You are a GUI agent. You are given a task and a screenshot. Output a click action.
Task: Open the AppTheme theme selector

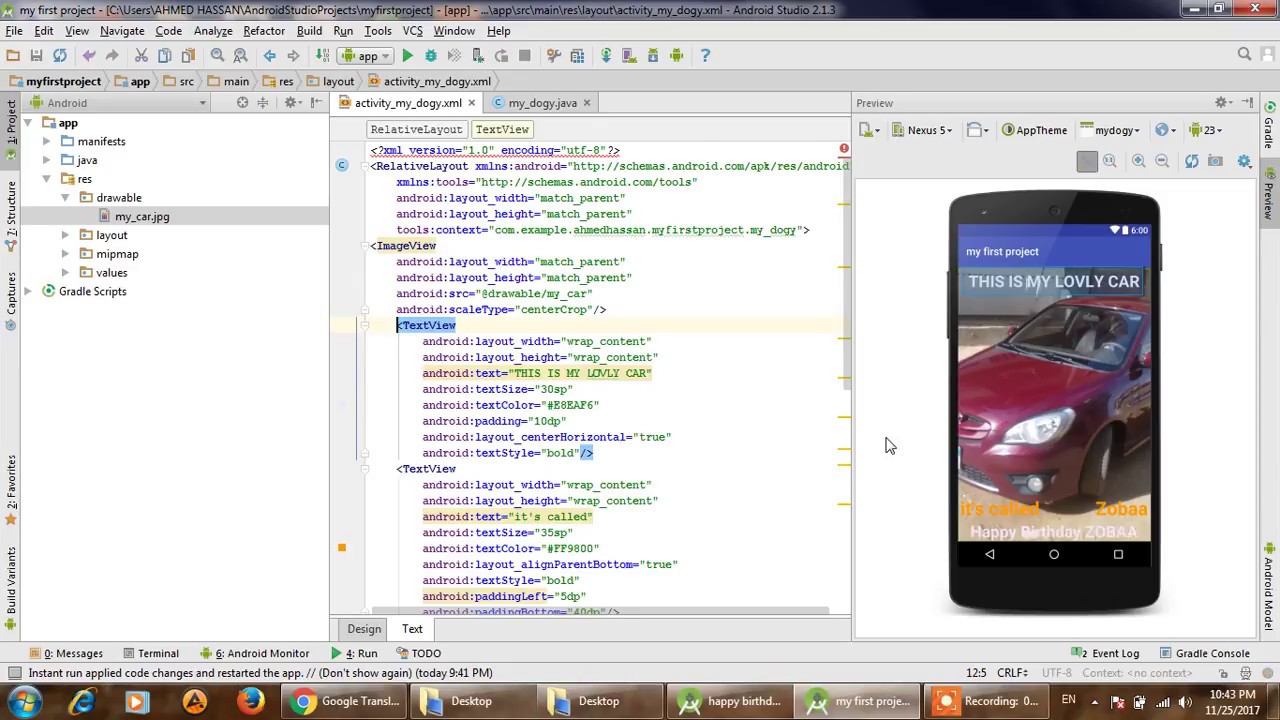tap(1034, 130)
